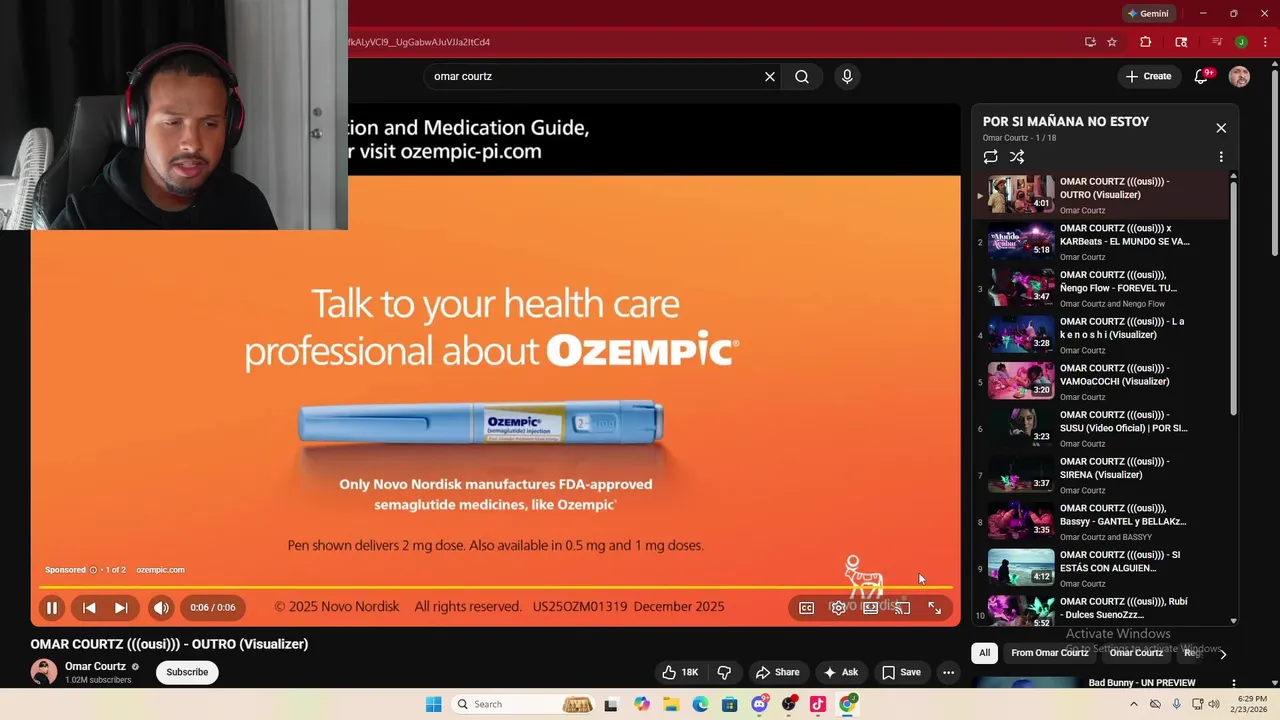
Task: Open File Explorer from taskbar
Action: (671, 704)
